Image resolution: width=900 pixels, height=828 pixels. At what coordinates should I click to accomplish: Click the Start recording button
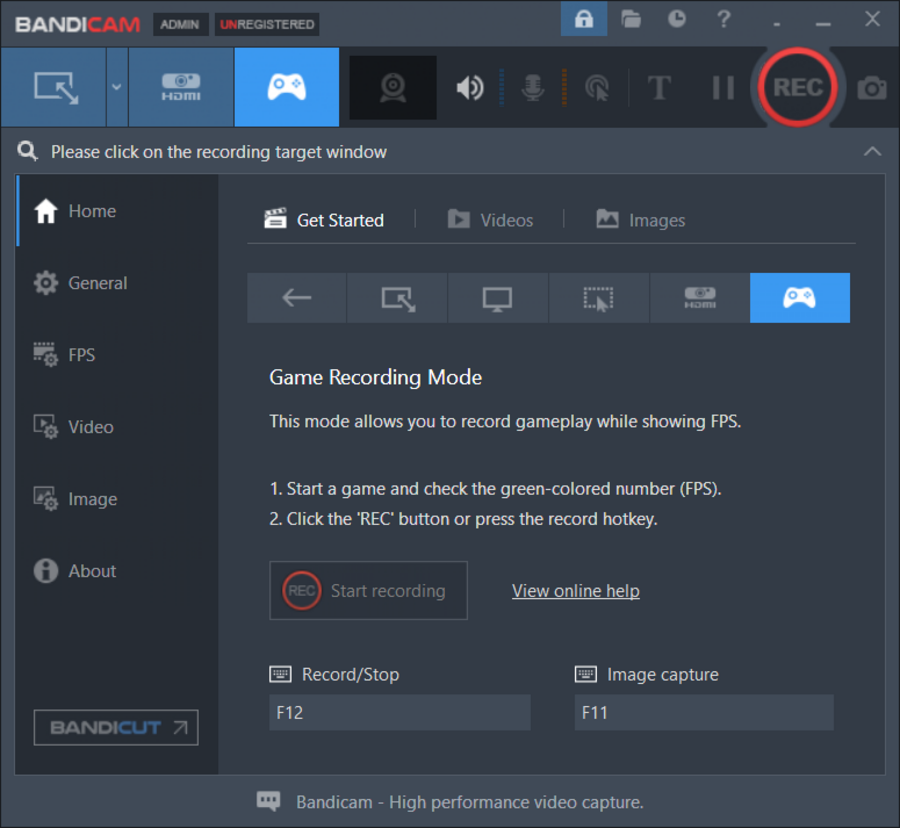368,590
